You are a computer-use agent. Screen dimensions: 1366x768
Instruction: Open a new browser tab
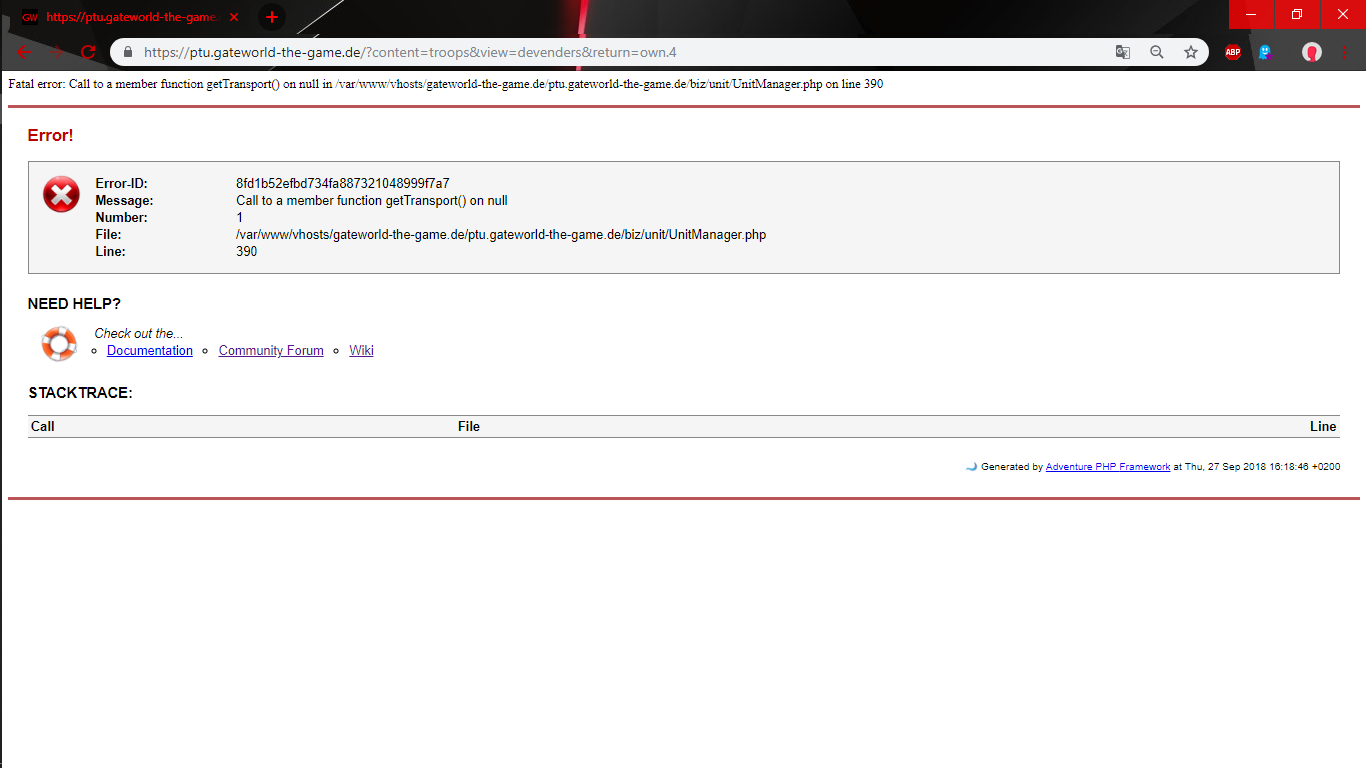click(x=271, y=17)
